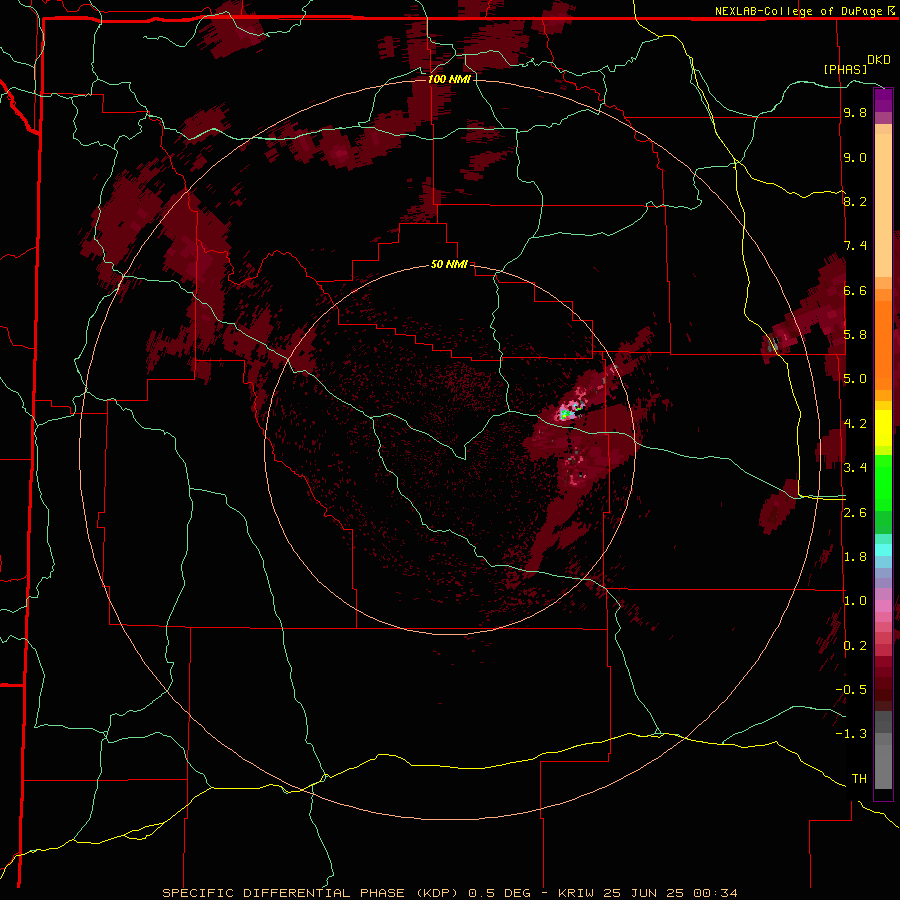The height and width of the screenshot is (900, 900).
Task: Pick the dark red segment near -0.5
Action: pos(883,689)
